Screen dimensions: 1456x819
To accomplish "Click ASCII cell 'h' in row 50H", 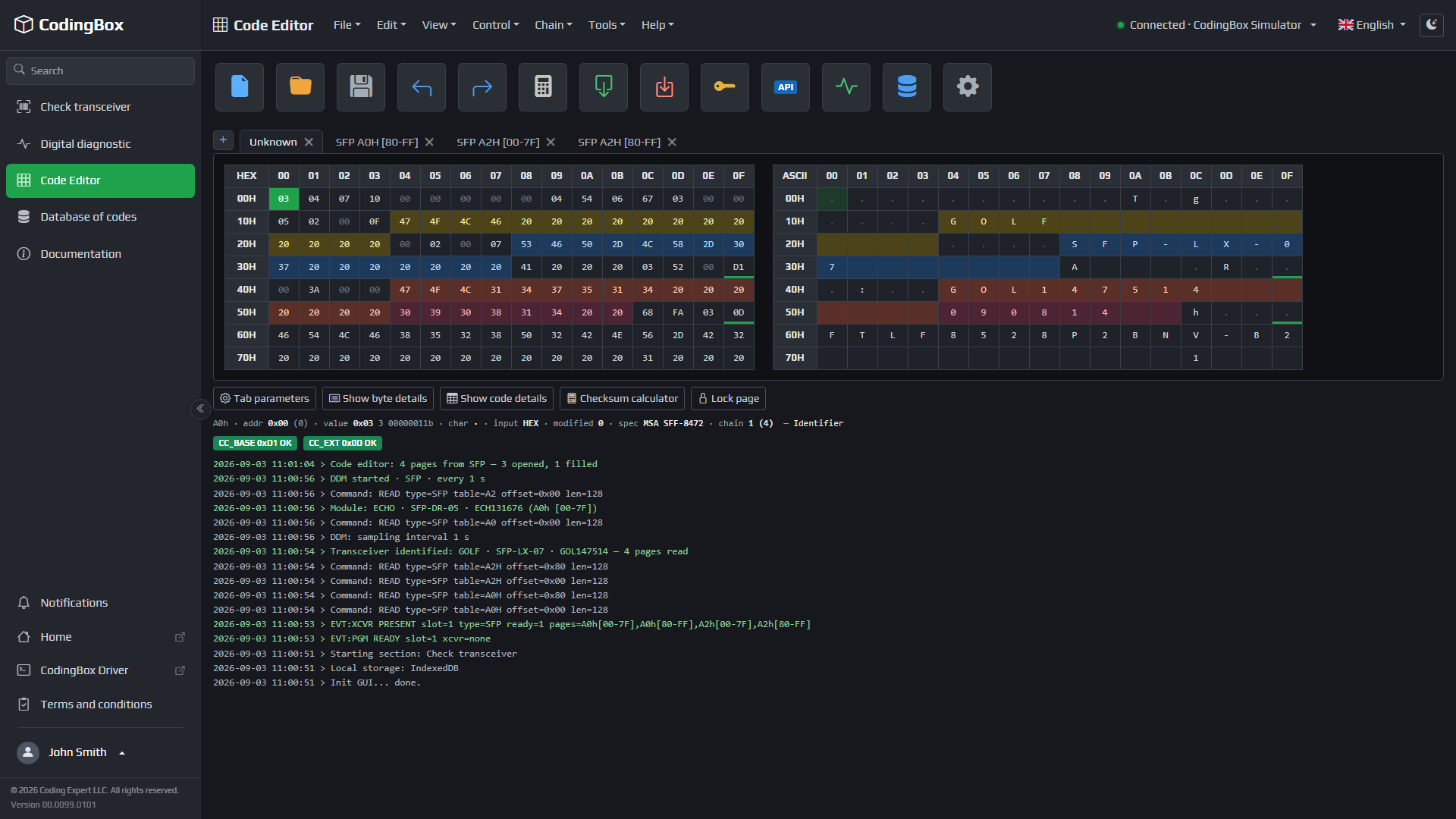I will click(x=1196, y=312).
